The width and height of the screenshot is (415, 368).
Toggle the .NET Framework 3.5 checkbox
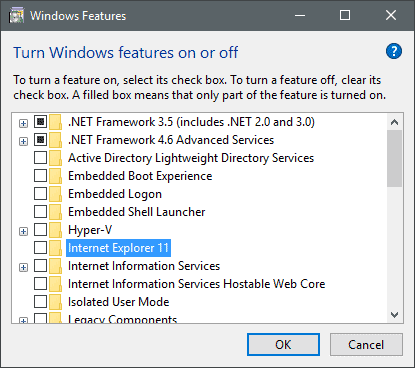[40, 122]
